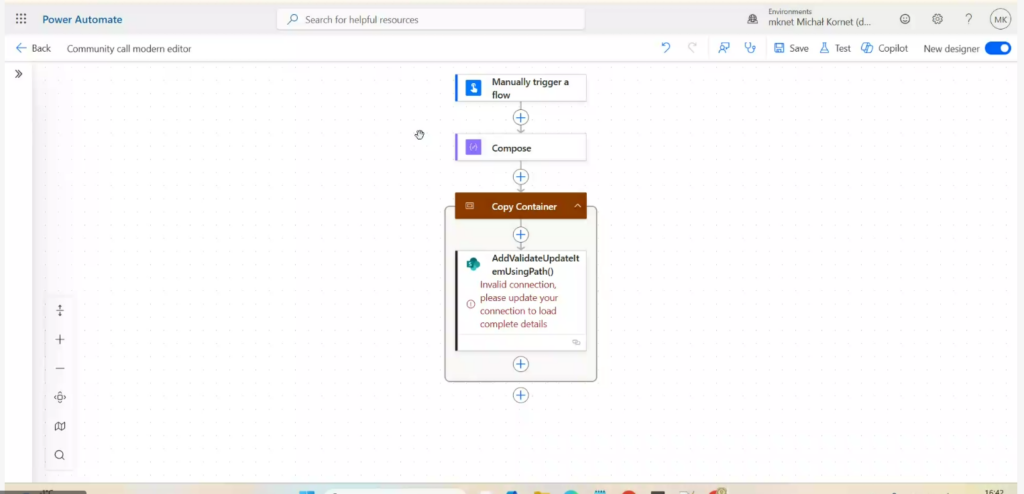Redo the last change

click(692, 48)
